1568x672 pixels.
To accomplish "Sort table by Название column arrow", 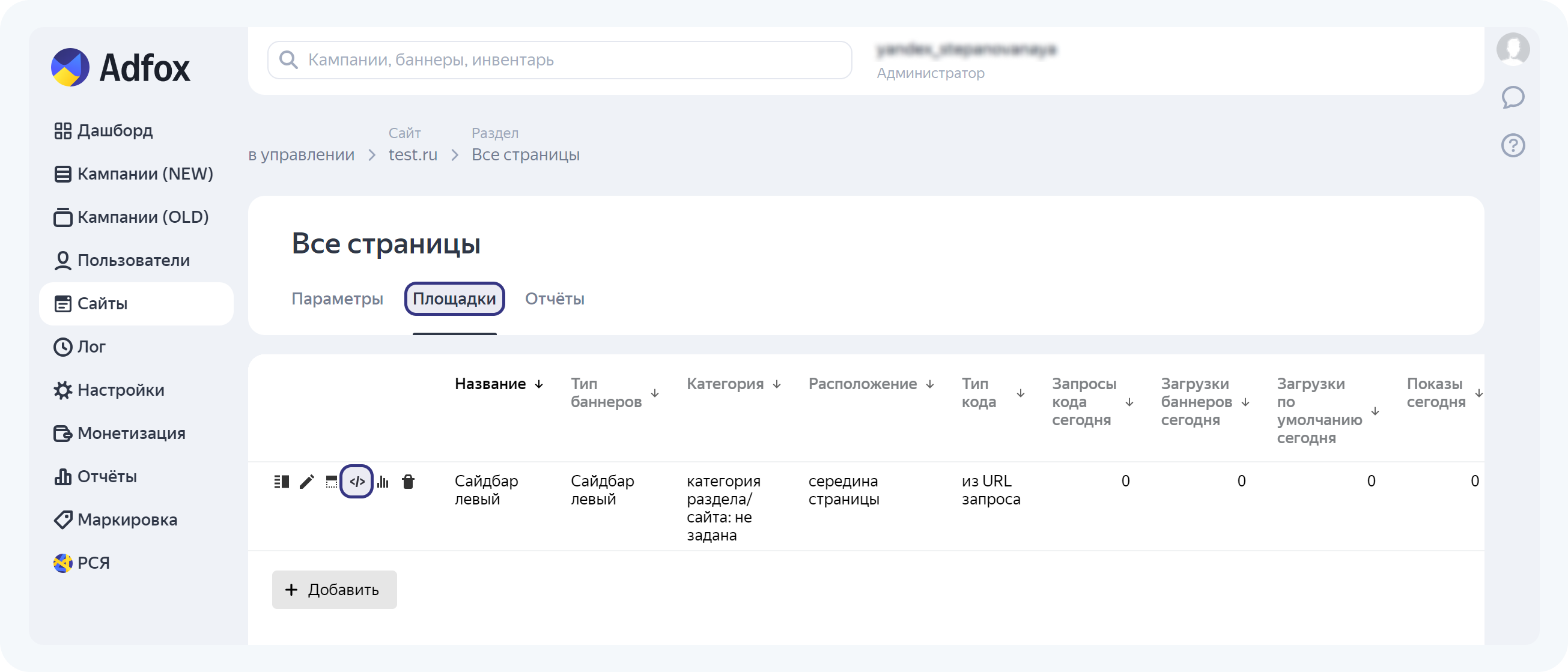I will 539,384.
